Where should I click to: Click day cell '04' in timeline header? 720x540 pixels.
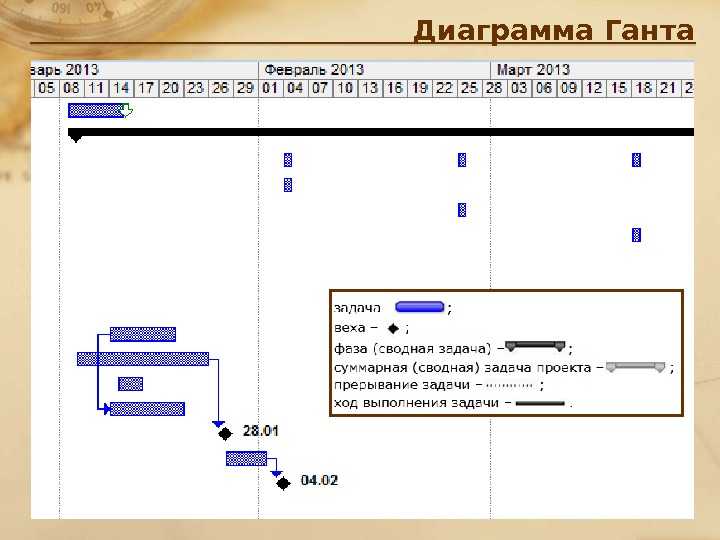[295, 88]
